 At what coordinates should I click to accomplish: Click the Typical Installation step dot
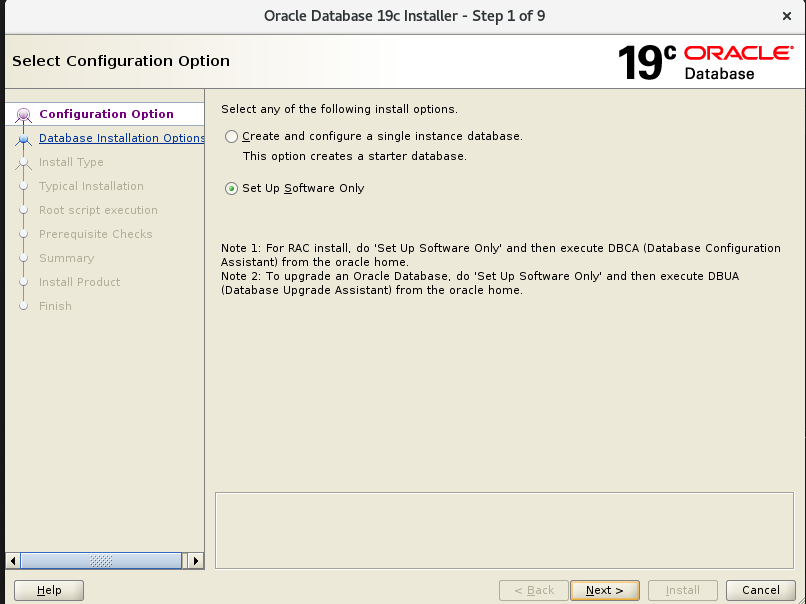(23, 186)
